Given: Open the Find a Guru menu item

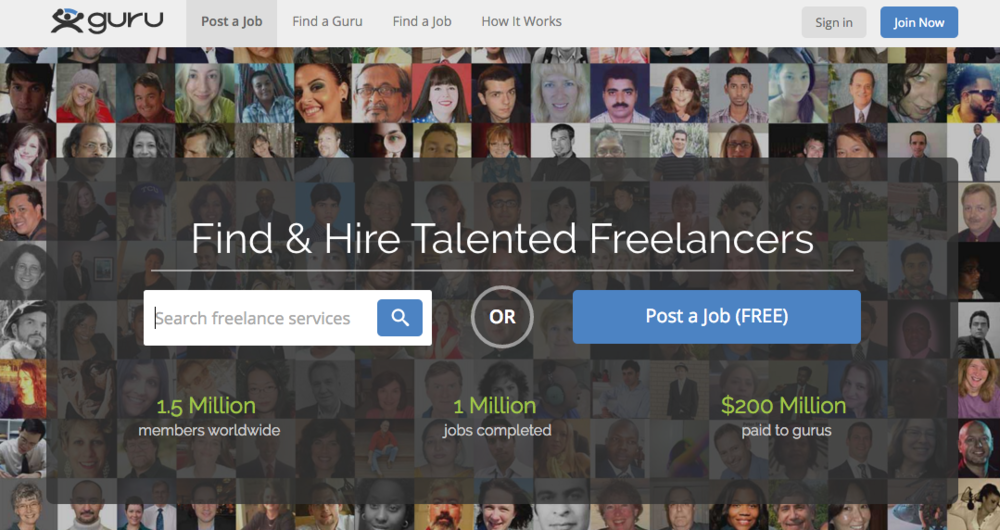Looking at the screenshot, I should [327, 22].
